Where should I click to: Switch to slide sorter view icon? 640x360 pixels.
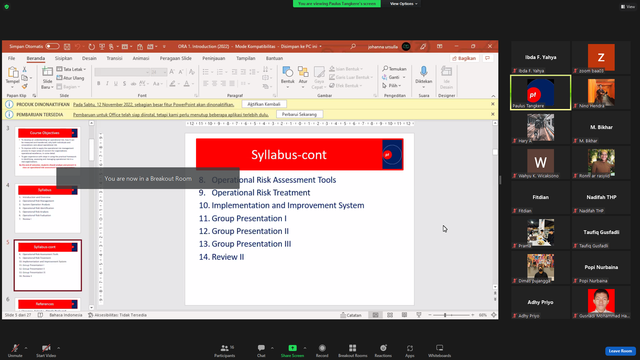coord(390,315)
